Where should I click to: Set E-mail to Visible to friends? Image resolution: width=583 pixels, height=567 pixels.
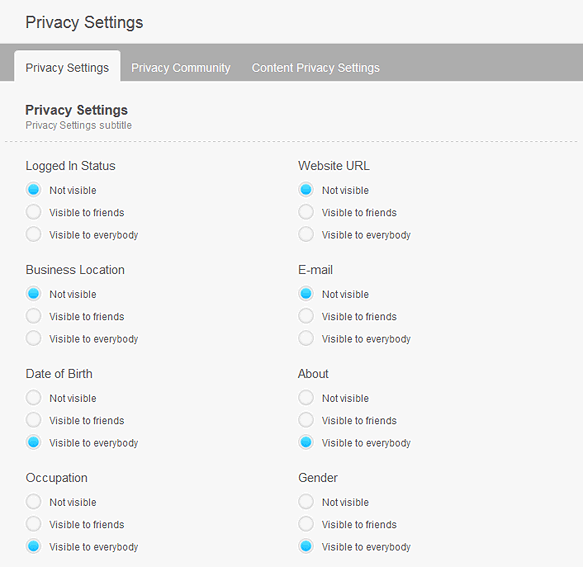[x=306, y=316]
